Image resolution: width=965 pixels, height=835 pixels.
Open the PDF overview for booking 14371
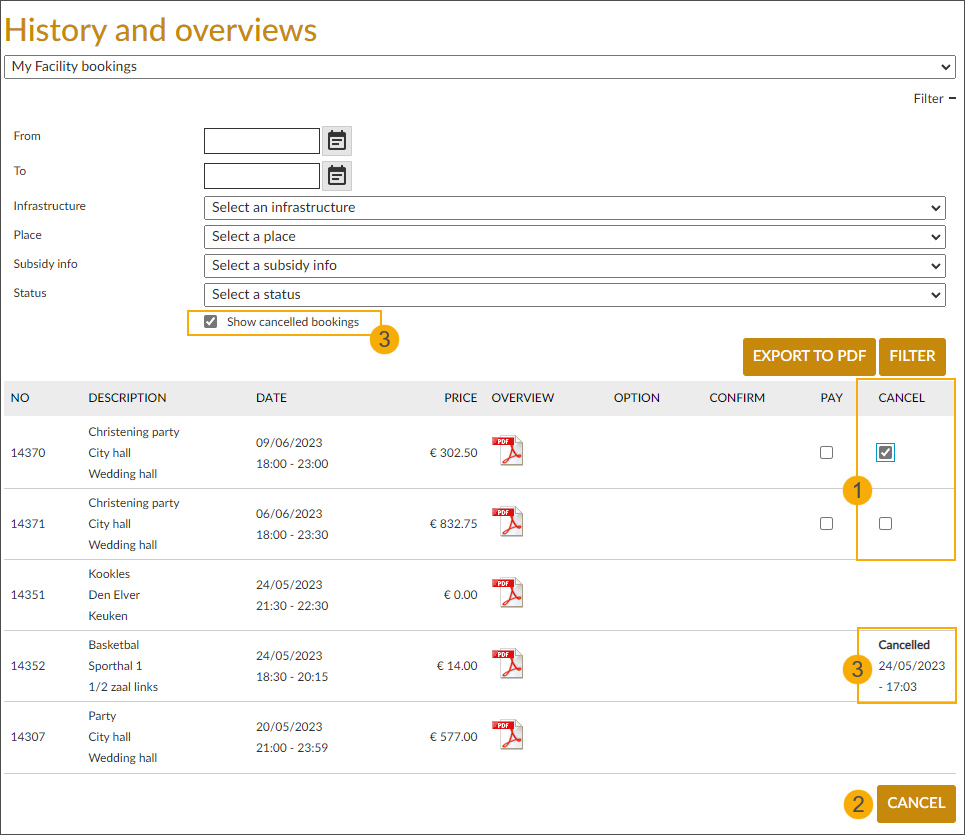pos(508,521)
